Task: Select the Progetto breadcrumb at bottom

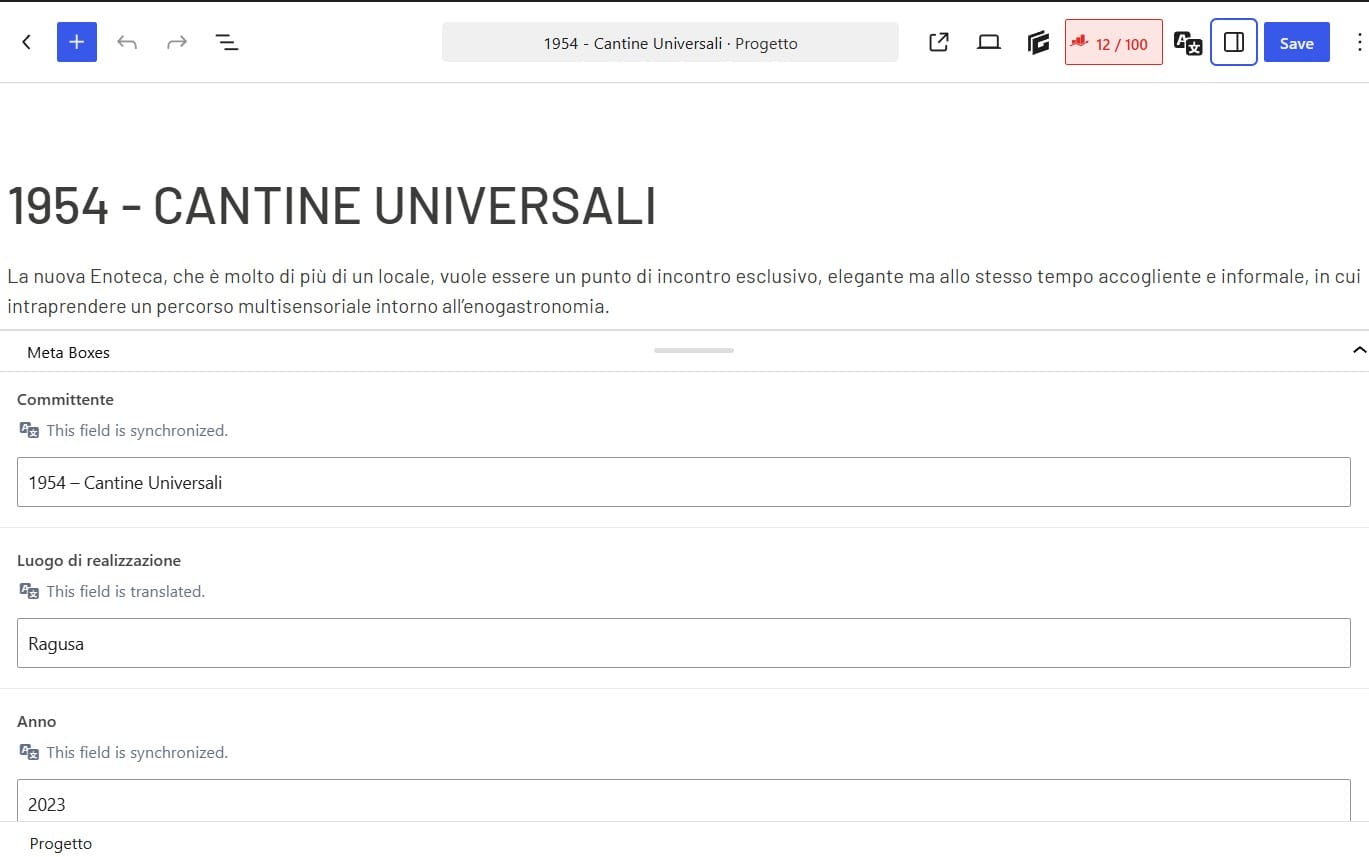Action: coord(61,843)
